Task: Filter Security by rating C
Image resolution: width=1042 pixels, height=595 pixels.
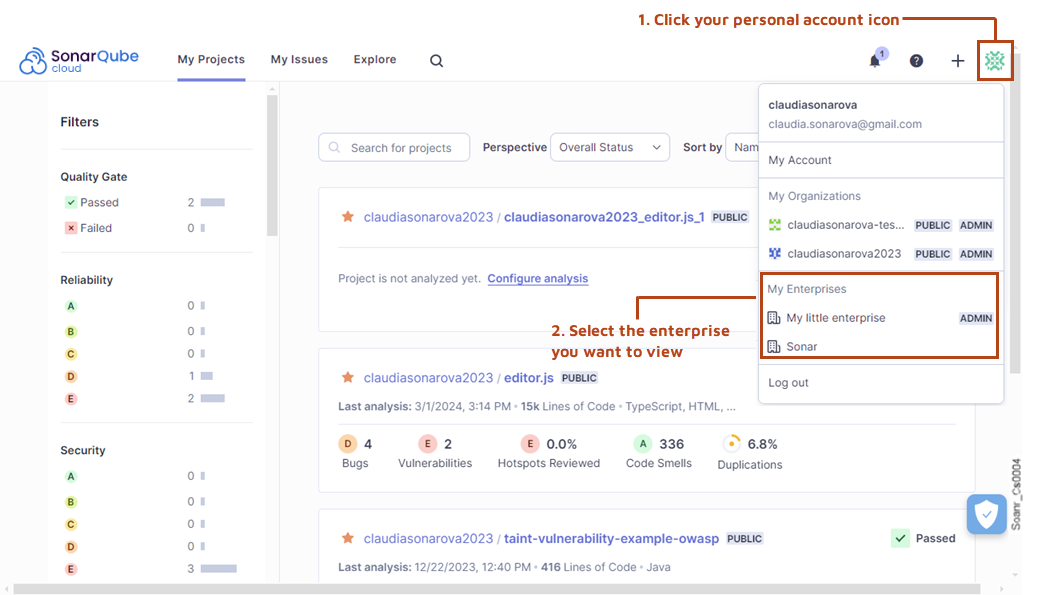Action: pyautogui.click(x=71, y=524)
